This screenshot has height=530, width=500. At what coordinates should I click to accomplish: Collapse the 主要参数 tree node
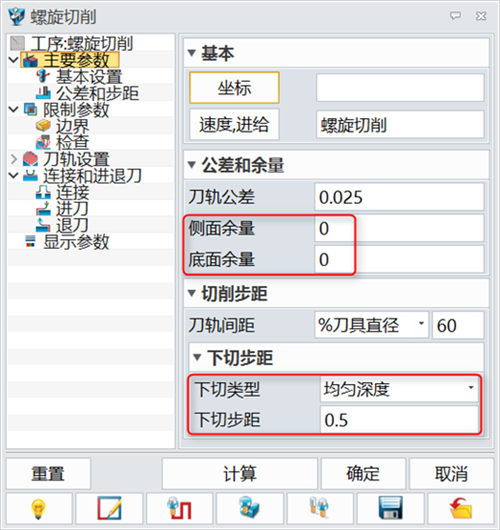pyautogui.click(x=14, y=60)
